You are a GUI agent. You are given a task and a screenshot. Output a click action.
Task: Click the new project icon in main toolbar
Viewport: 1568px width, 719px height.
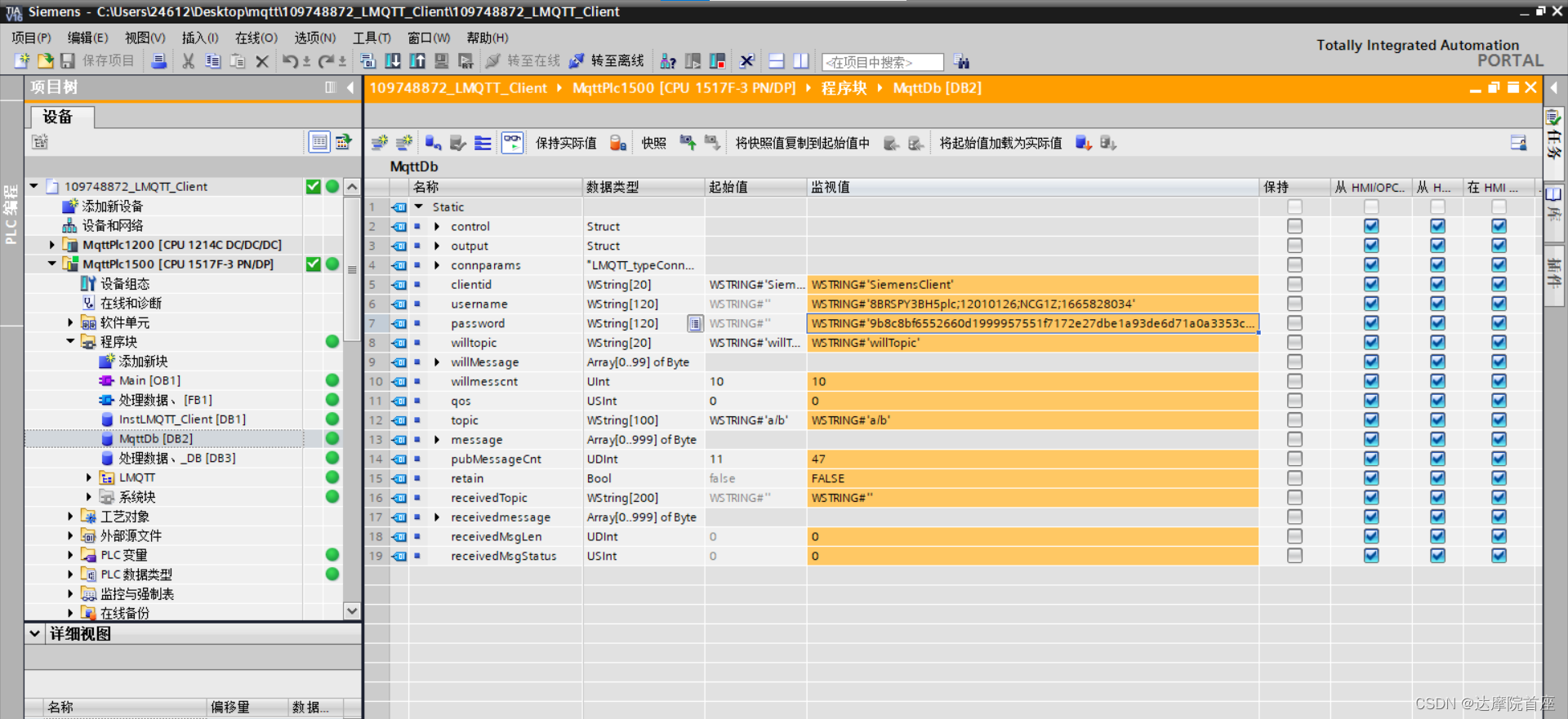(x=22, y=61)
